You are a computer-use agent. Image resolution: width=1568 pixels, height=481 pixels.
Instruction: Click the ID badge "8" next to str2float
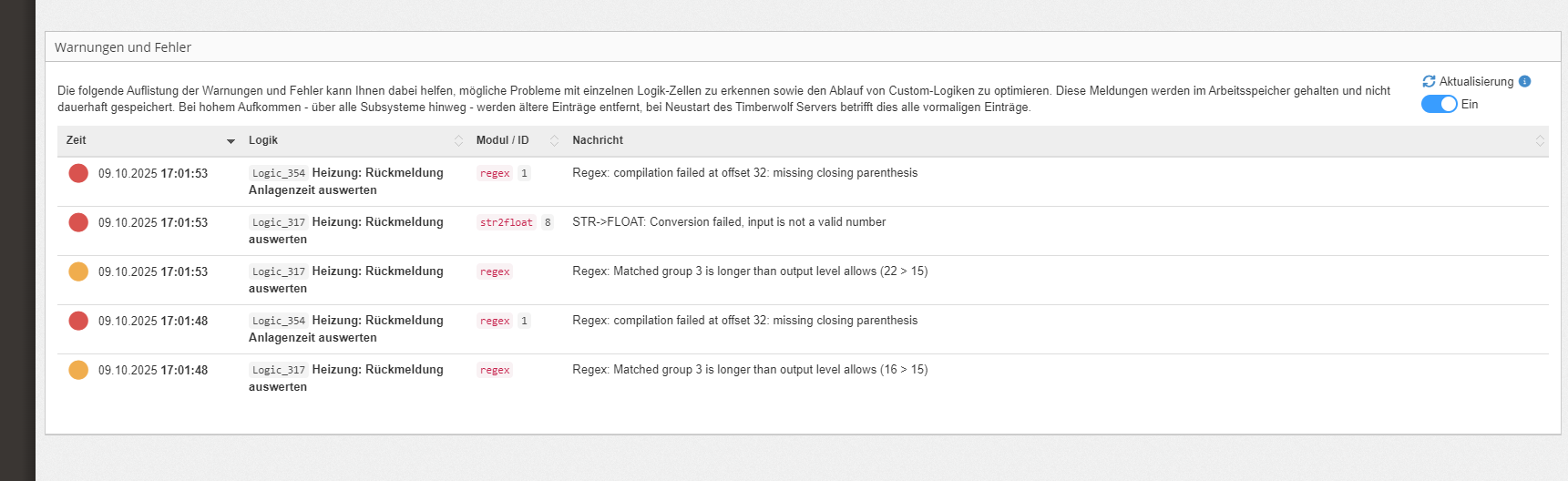pyautogui.click(x=548, y=222)
